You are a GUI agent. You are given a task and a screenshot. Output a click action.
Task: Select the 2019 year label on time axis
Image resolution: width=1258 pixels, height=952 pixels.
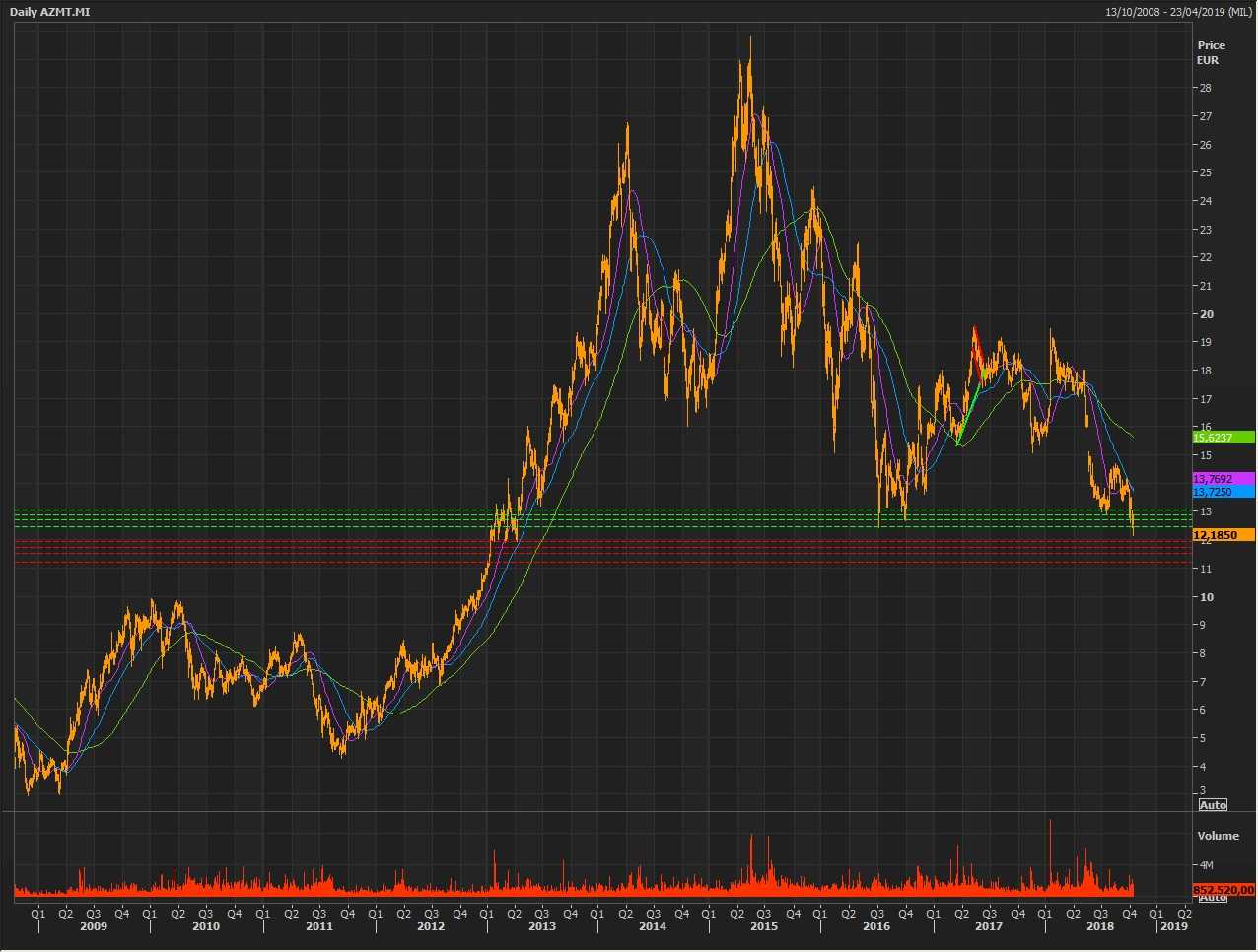click(x=1173, y=926)
